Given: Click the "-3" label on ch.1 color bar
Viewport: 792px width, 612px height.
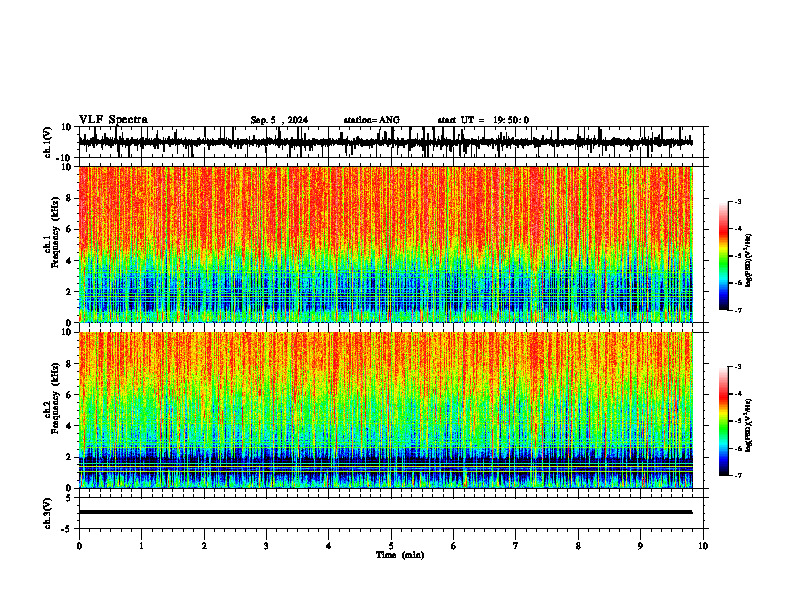Looking at the screenshot, I should pos(738,202).
